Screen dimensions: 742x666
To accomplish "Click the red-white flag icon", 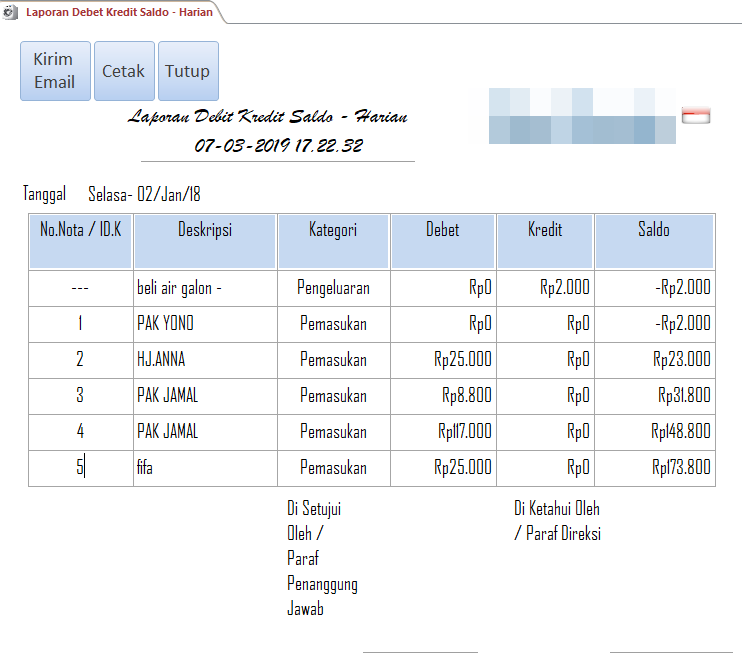I will [x=696, y=116].
